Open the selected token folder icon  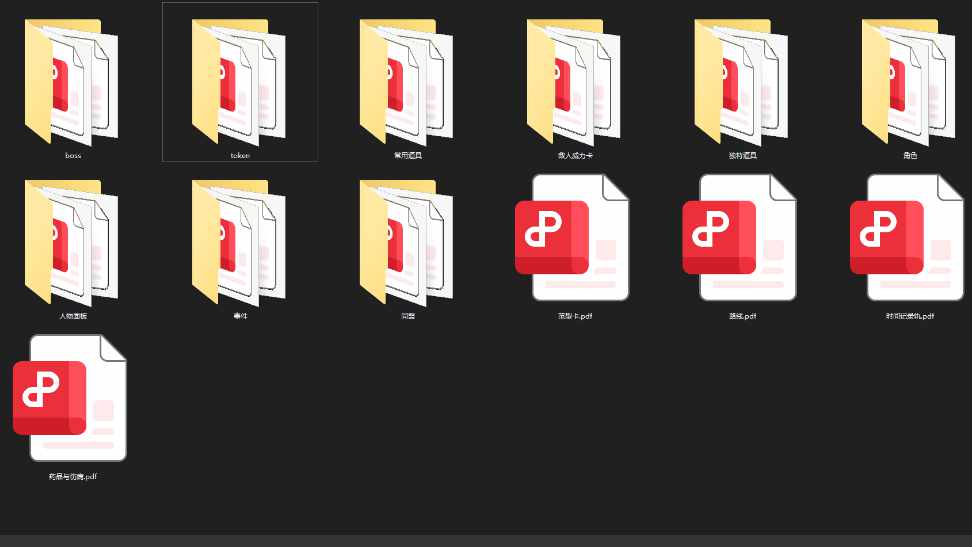coord(240,80)
